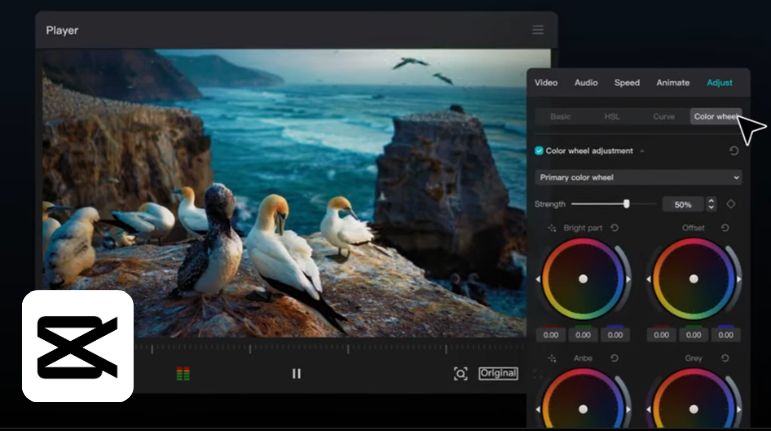
Task: Reset the Color wheel adjustment settings
Action: [x=734, y=151]
